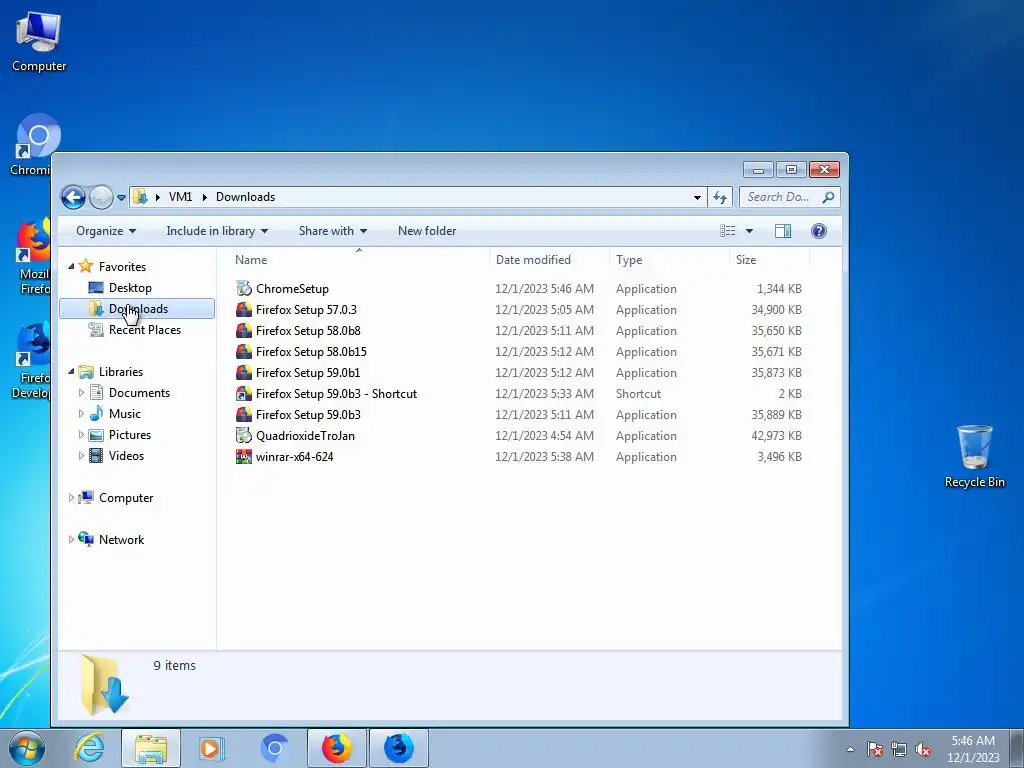The image size is (1024, 768).
Task: Open the Computer desktop icon
Action: 39,42
